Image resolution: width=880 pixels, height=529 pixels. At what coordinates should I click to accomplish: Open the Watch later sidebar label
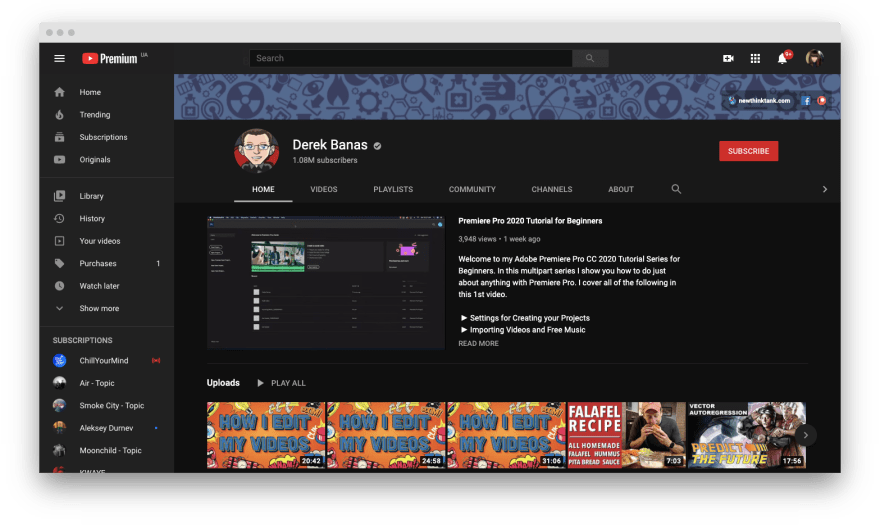click(x=99, y=286)
